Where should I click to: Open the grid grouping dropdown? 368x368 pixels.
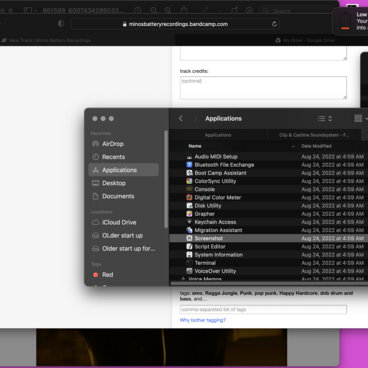pyautogui.click(x=360, y=118)
